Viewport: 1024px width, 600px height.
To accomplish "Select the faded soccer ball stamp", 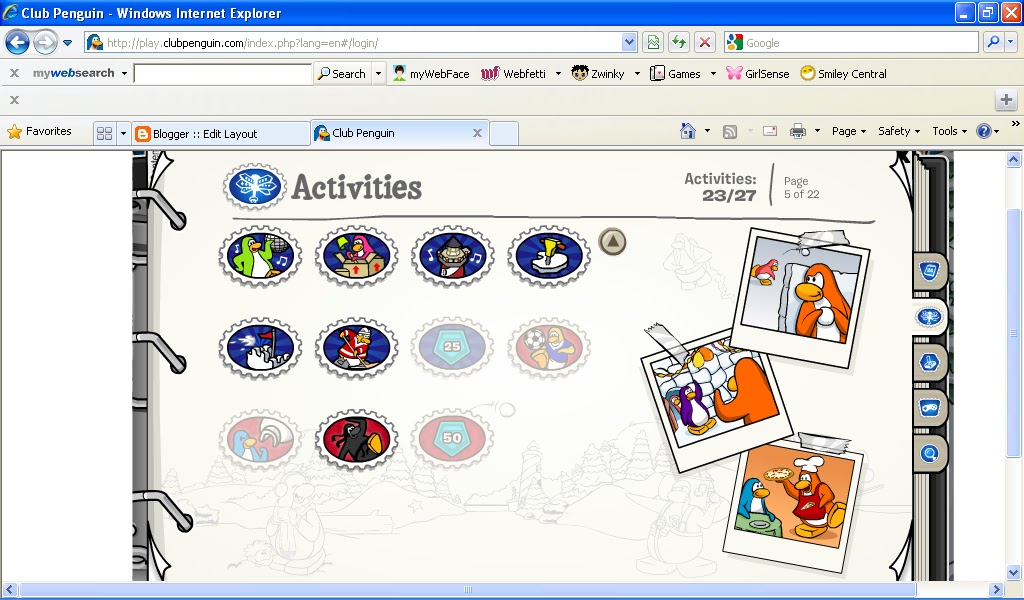I will [549, 347].
